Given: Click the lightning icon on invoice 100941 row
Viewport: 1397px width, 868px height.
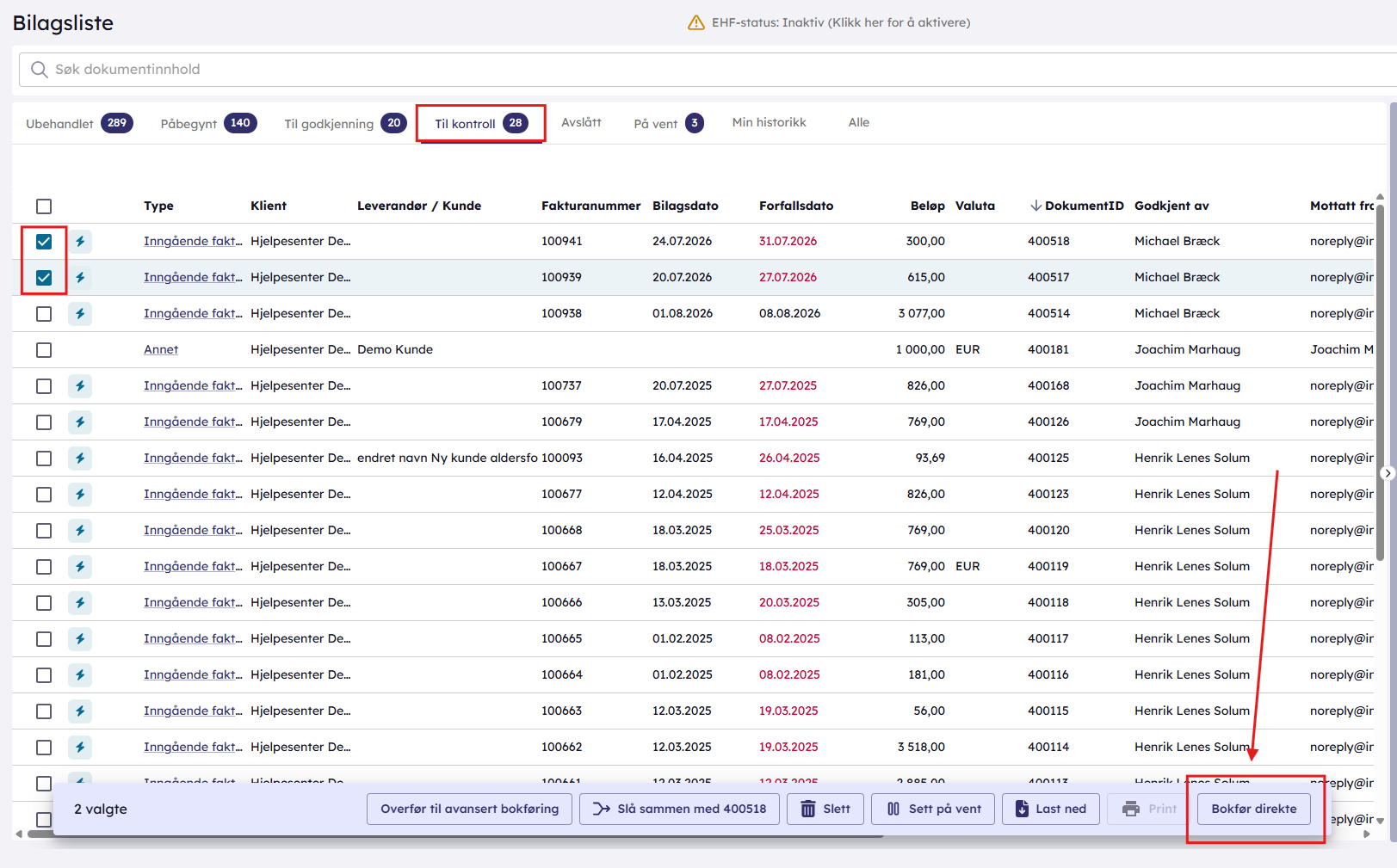Looking at the screenshot, I should point(80,242).
